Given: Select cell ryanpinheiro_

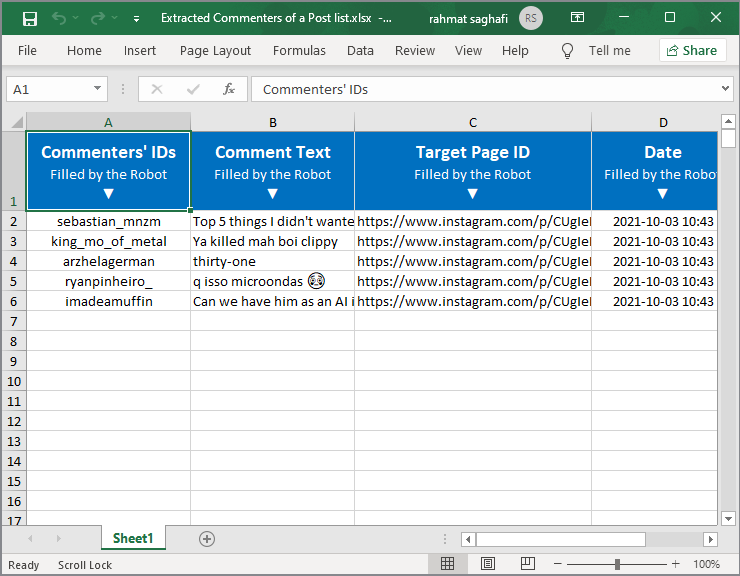Looking at the screenshot, I should 109,281.
